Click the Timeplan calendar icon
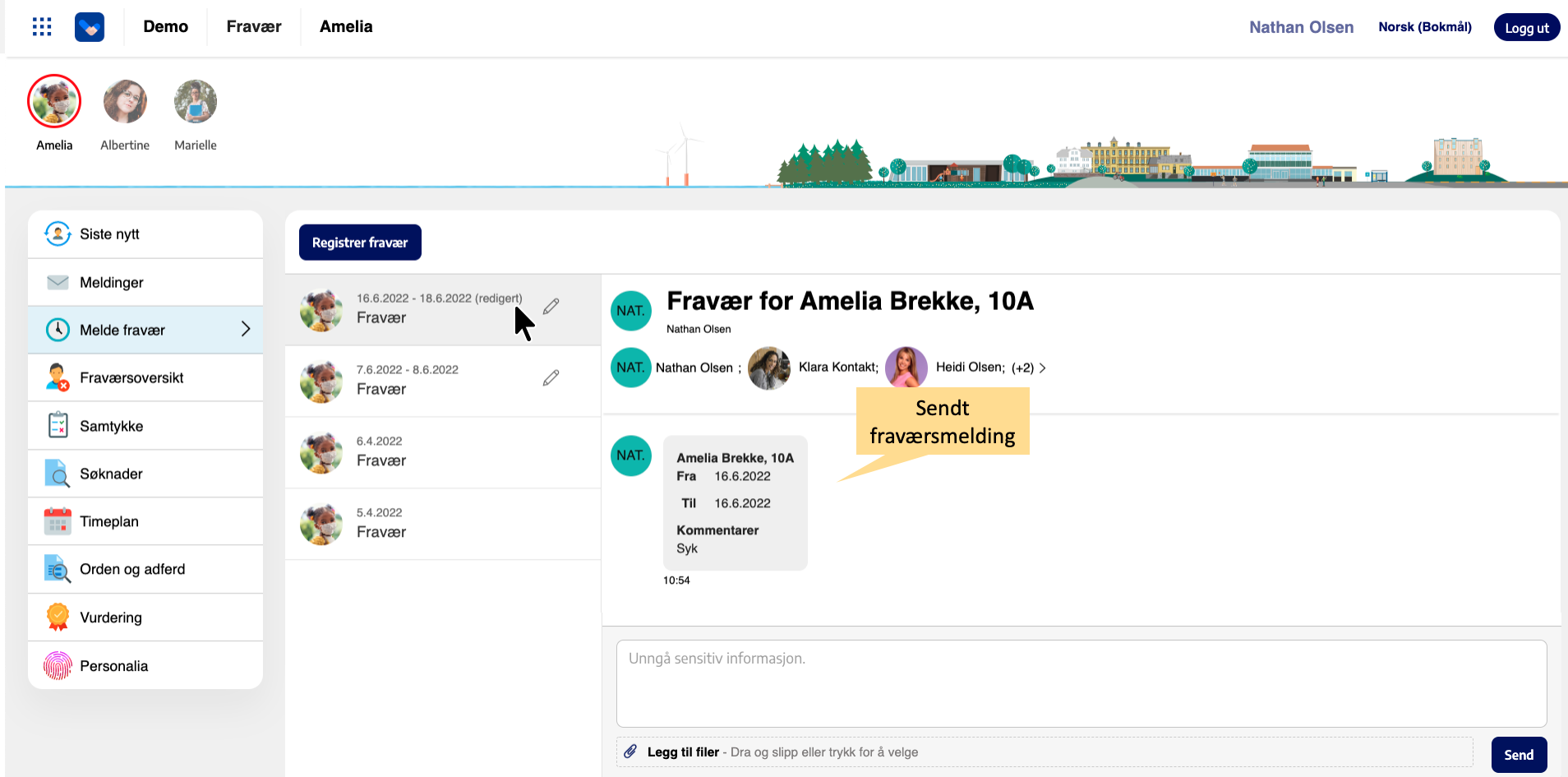This screenshot has width=1568, height=777. point(58,521)
